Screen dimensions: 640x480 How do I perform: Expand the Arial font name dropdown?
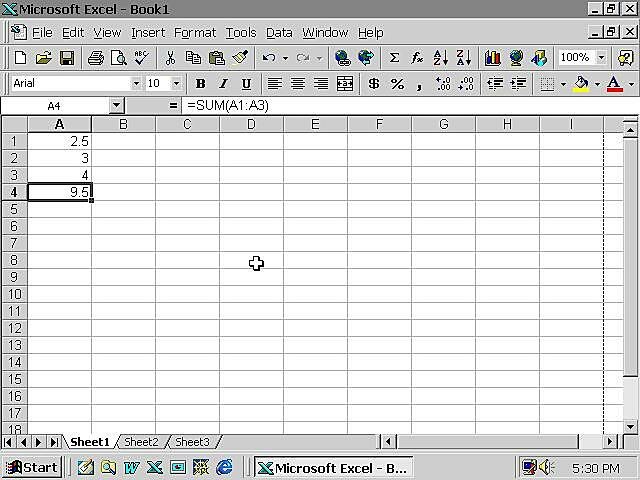[136, 84]
